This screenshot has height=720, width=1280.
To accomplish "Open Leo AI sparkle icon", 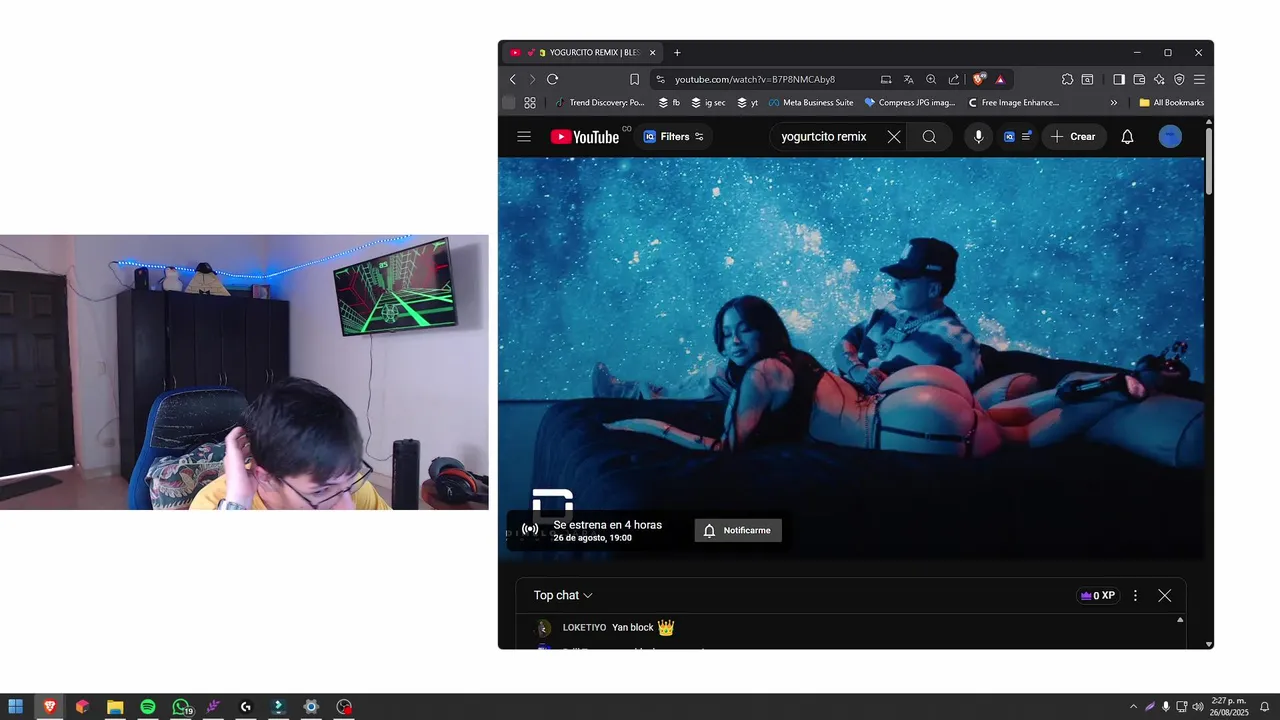I will click(1159, 79).
